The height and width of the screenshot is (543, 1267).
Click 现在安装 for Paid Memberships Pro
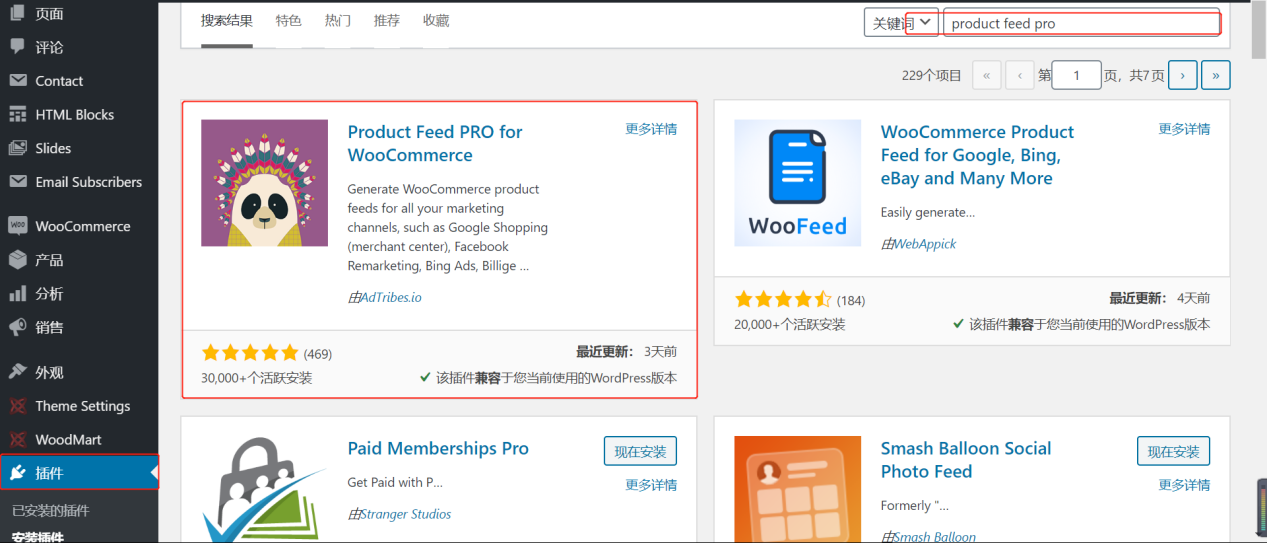pyautogui.click(x=640, y=451)
